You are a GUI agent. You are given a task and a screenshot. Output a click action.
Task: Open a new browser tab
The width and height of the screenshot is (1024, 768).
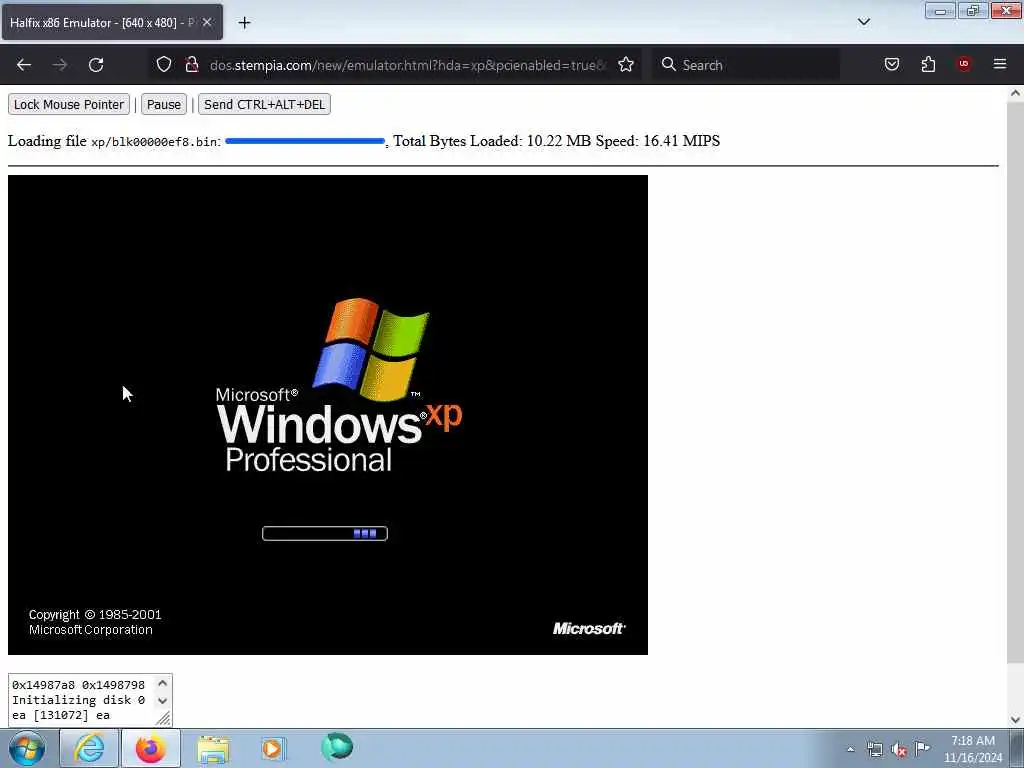(x=244, y=23)
